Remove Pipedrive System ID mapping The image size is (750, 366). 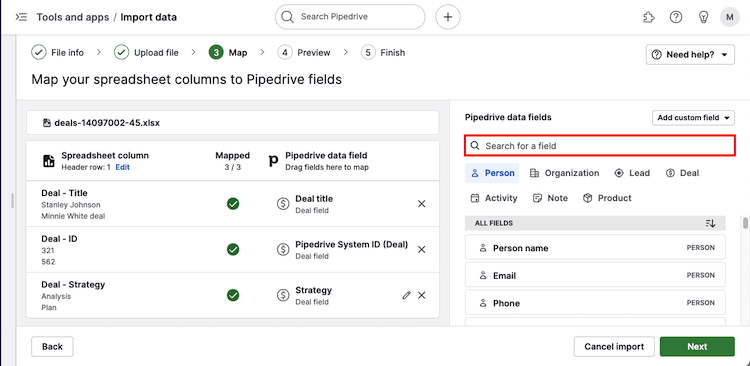421,250
